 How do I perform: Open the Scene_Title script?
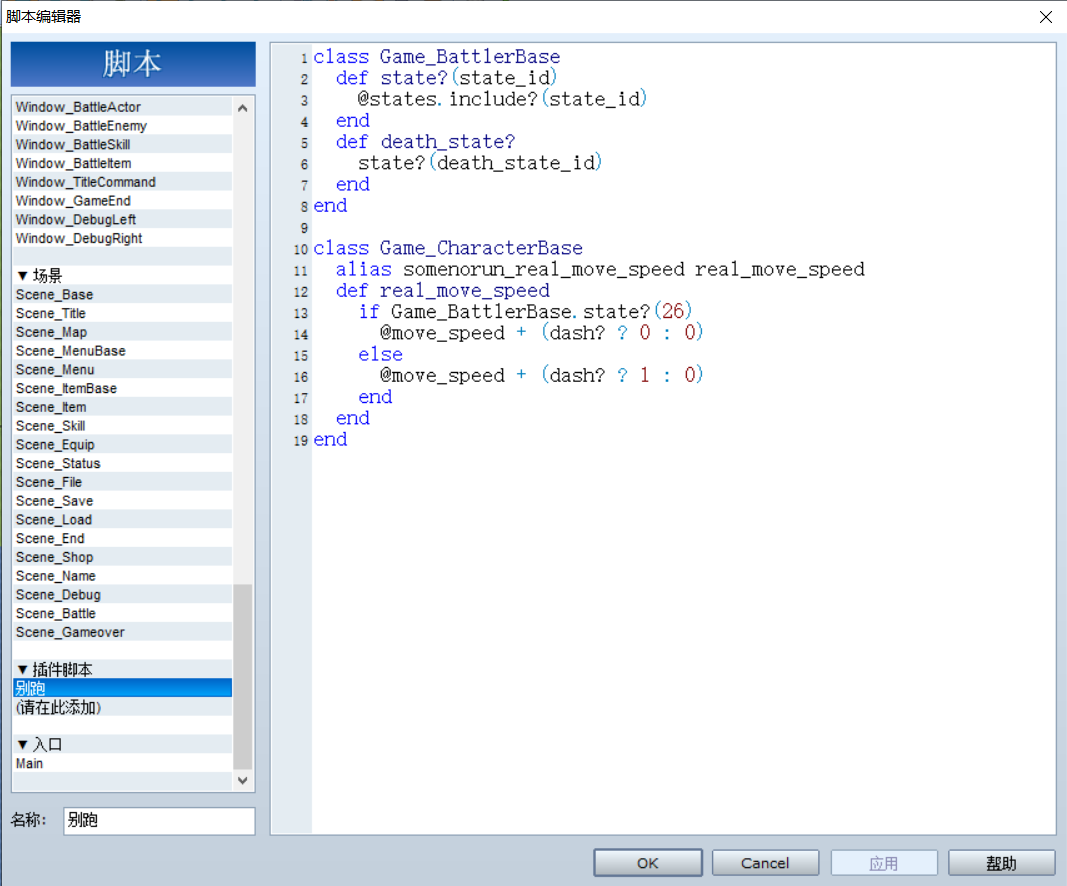[122, 313]
